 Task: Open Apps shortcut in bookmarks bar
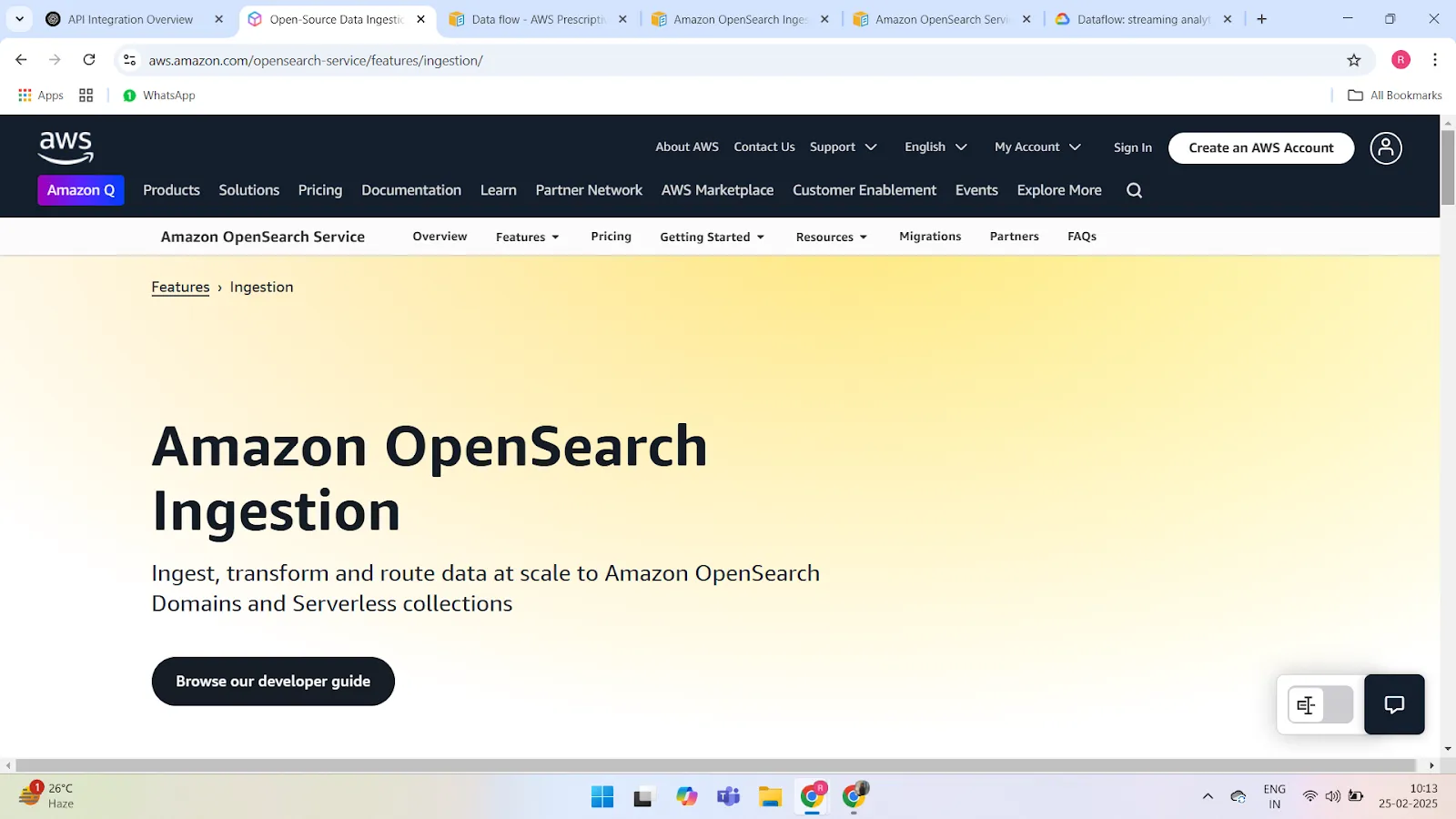tap(41, 96)
